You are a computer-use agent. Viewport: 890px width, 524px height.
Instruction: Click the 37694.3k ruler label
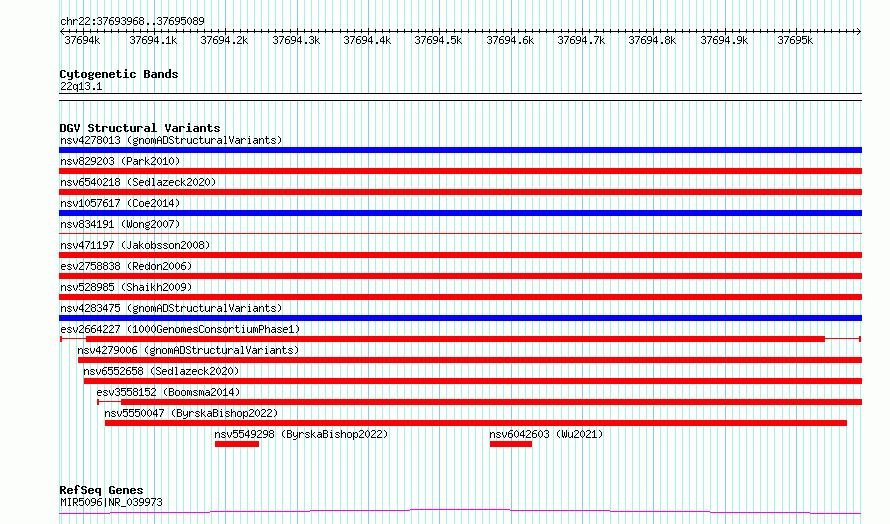pos(296,41)
